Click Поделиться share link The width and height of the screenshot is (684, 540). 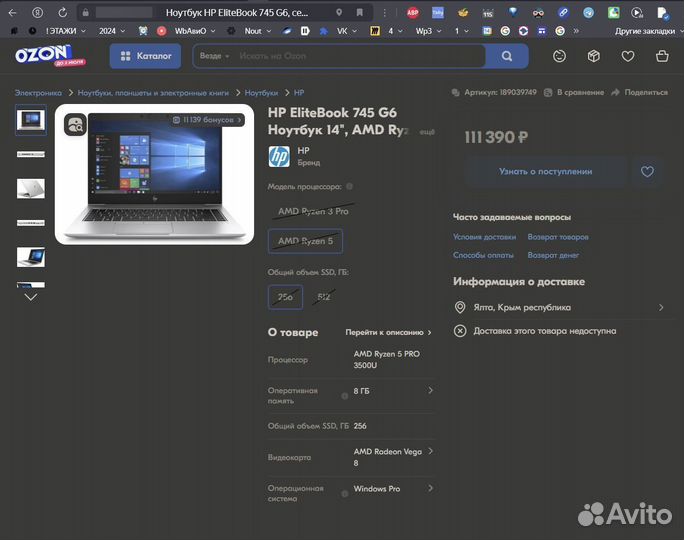tap(640, 92)
